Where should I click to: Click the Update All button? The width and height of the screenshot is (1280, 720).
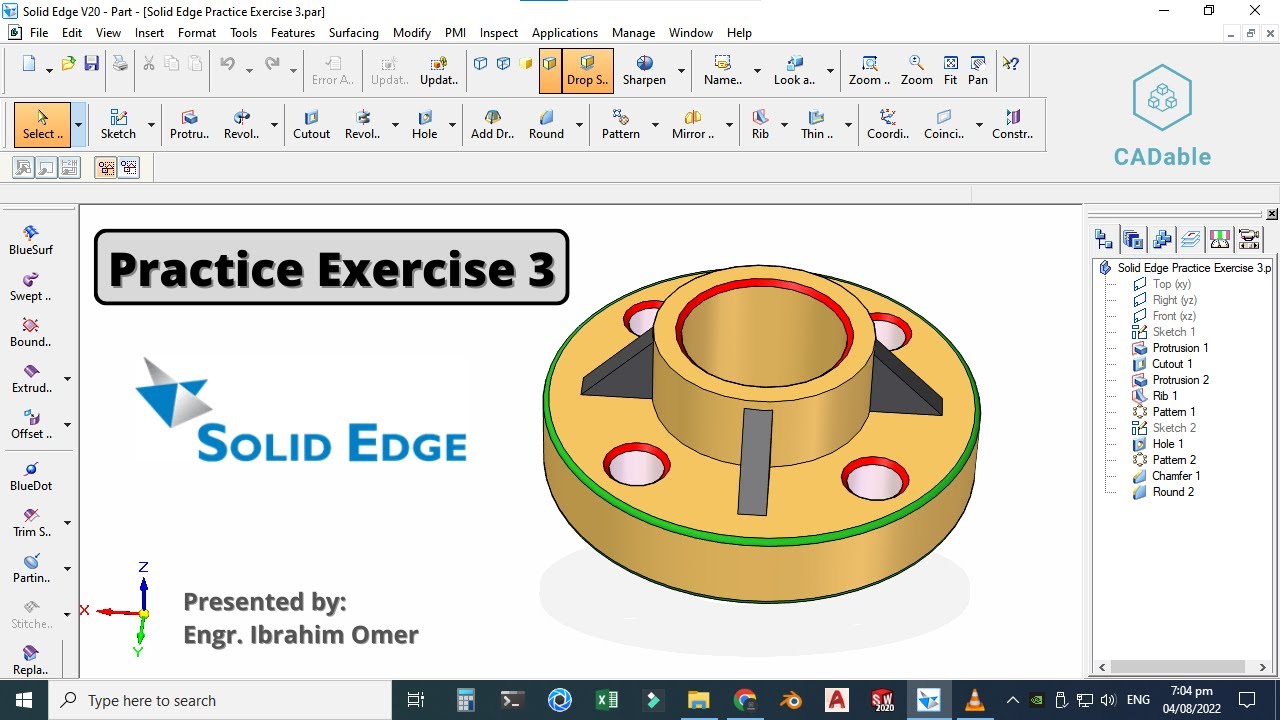pos(438,70)
